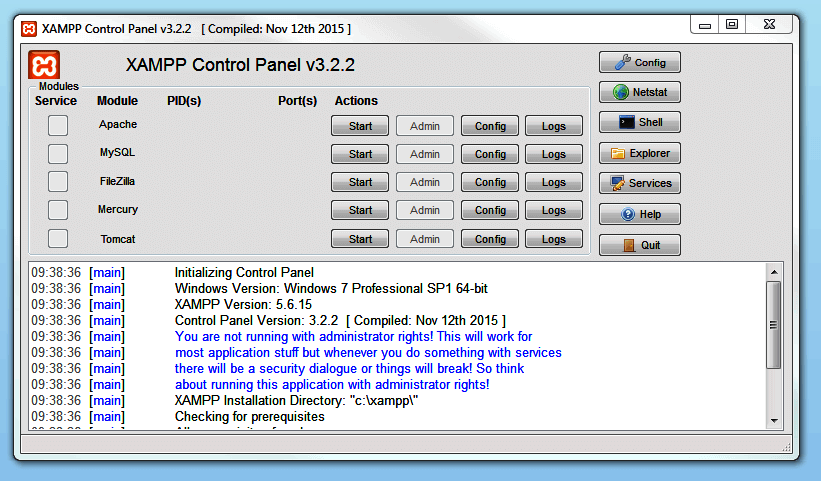
Task: Open the Config for the Tomcat module
Action: point(490,239)
